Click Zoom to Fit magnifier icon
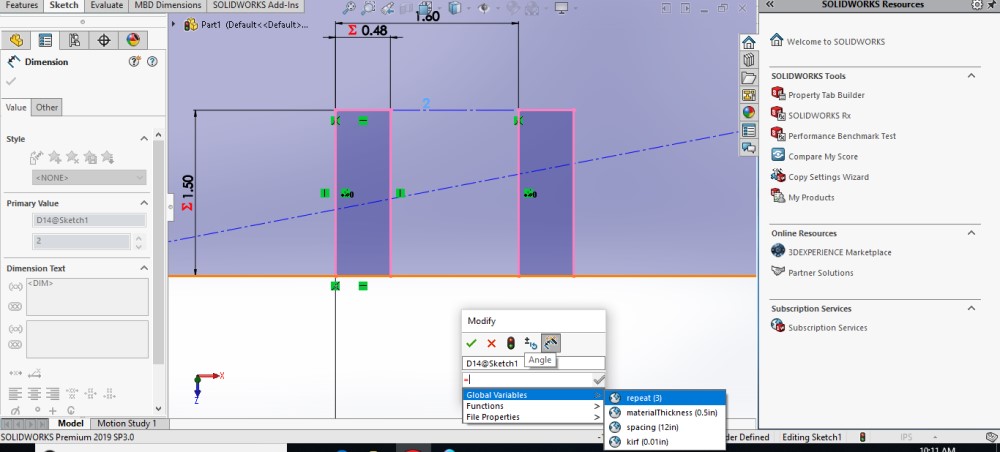 (349, 8)
